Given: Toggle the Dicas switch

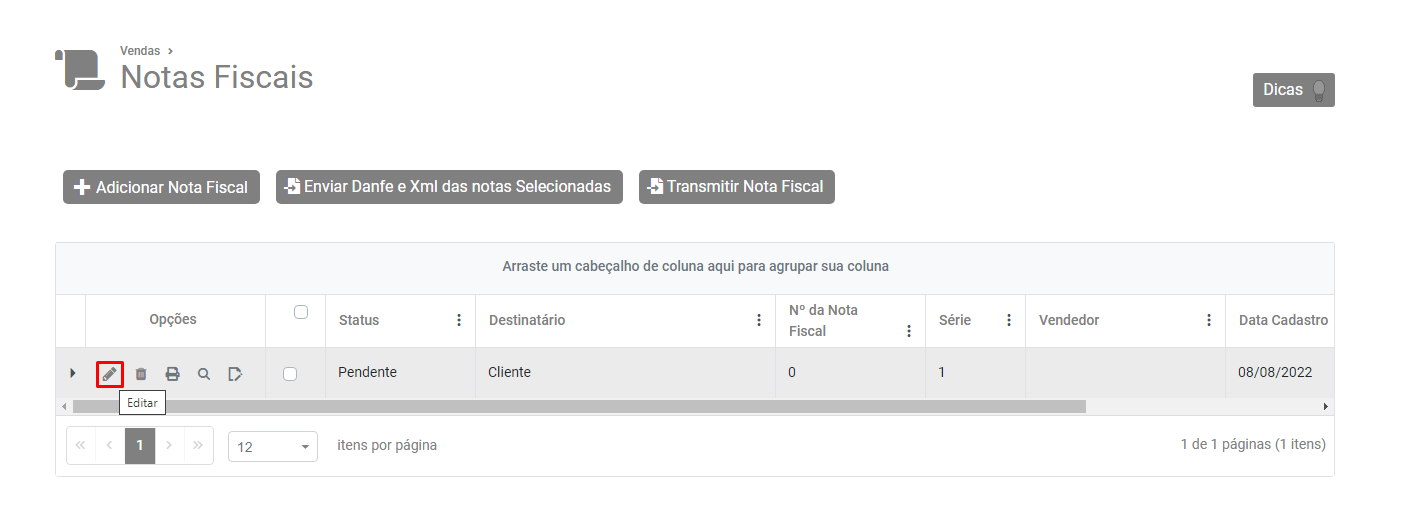Looking at the screenshot, I should point(1319,90).
